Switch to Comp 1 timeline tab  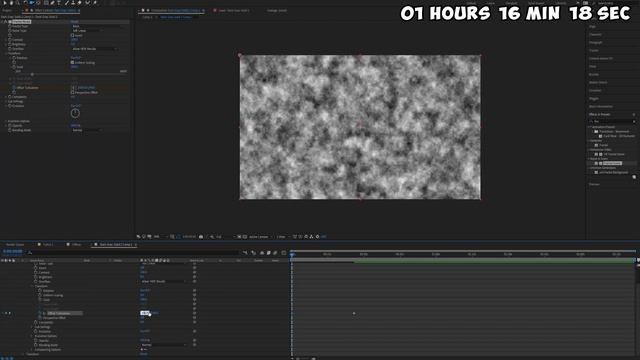[x=48, y=244]
